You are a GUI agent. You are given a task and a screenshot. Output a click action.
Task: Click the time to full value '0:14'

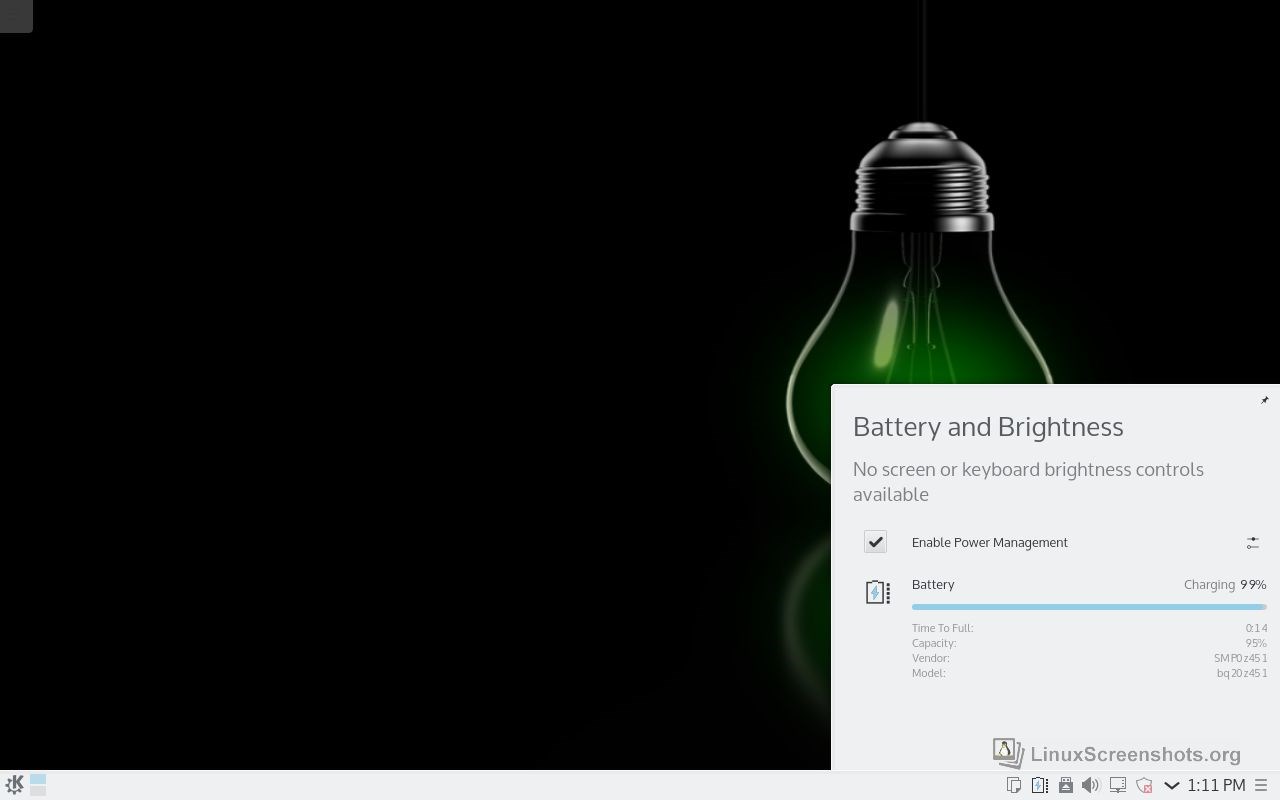pos(1256,628)
